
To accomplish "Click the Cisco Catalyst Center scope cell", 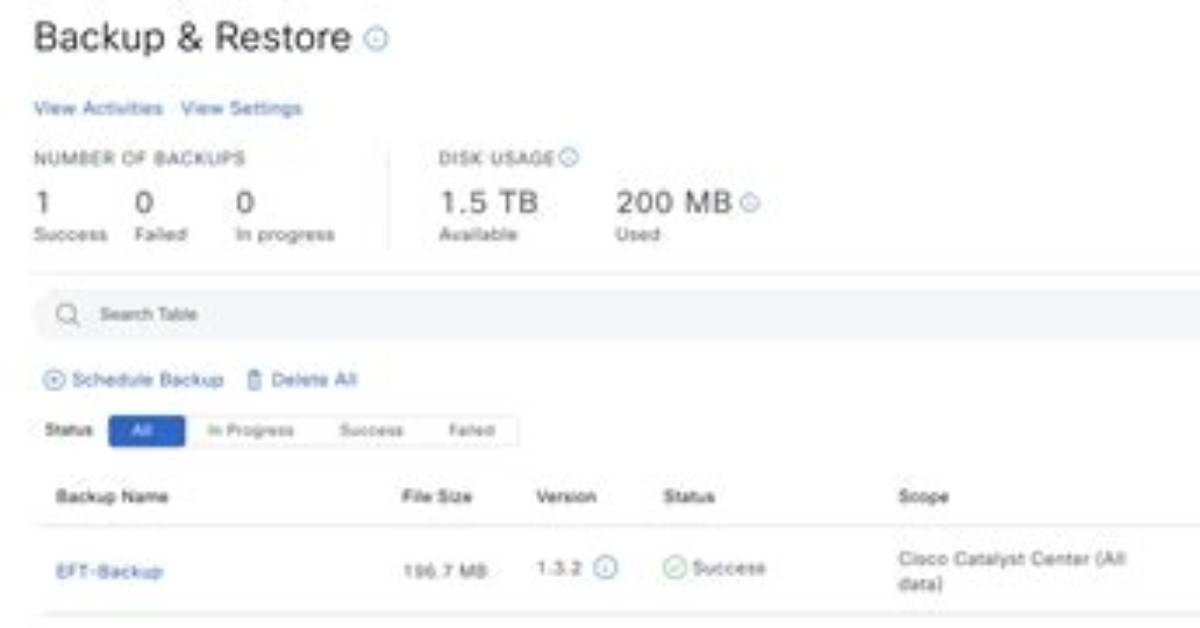I will pyautogui.click(x=1013, y=569).
